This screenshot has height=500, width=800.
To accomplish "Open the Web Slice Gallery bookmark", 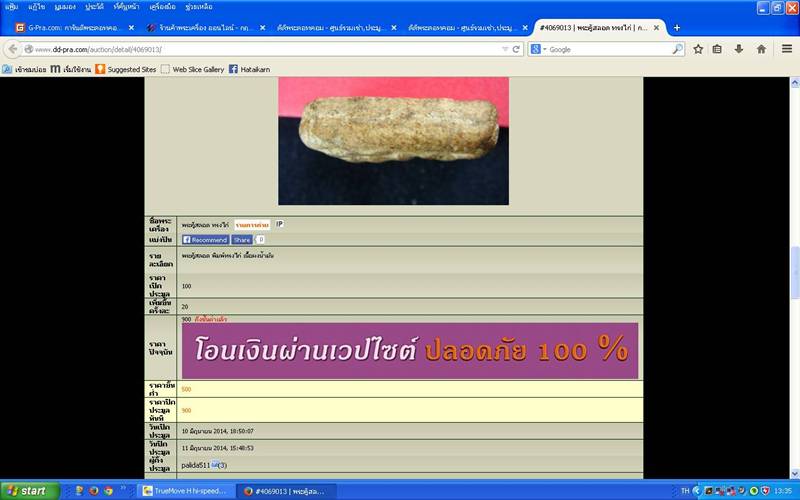I will click(x=192, y=69).
